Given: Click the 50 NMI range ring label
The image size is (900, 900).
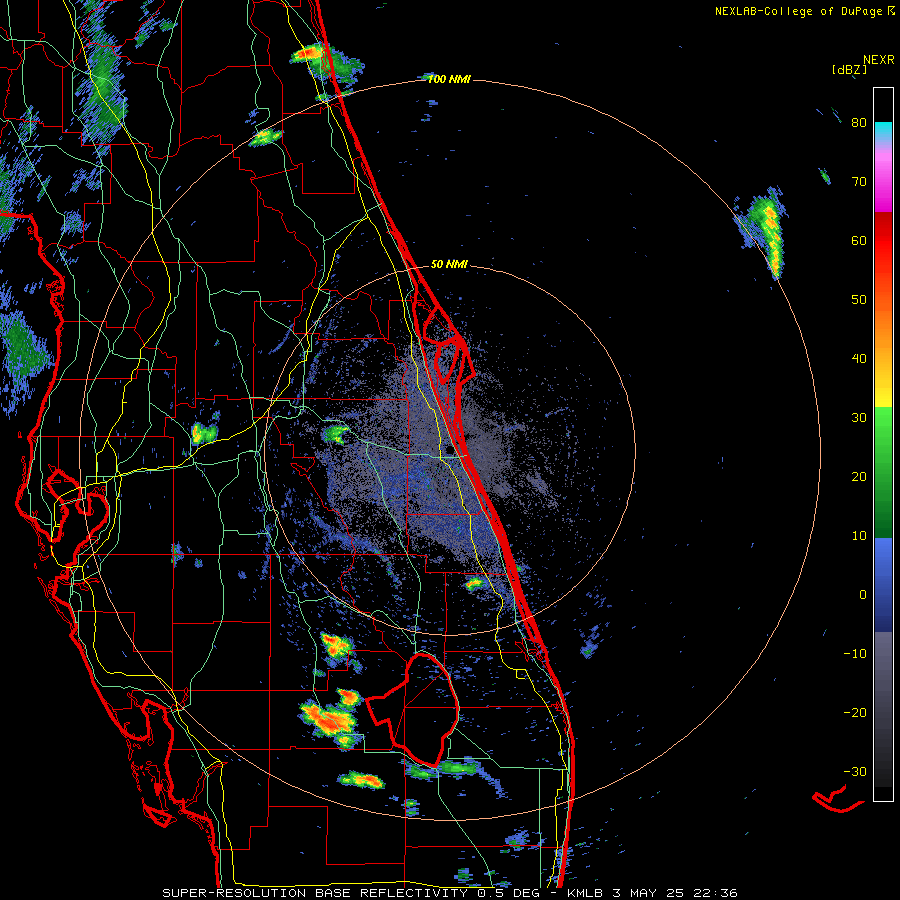Looking at the screenshot, I should click(x=449, y=265).
